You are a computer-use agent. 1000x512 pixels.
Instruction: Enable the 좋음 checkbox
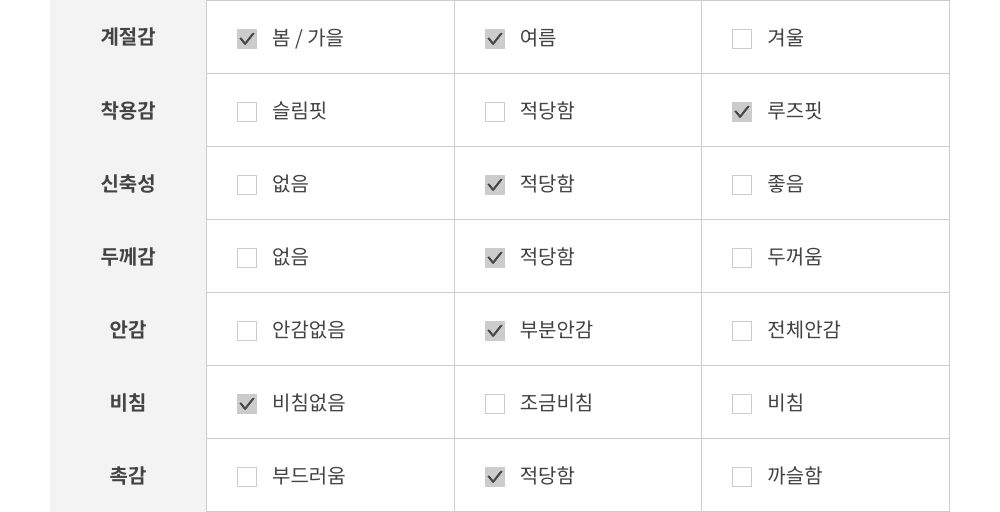[x=742, y=185]
